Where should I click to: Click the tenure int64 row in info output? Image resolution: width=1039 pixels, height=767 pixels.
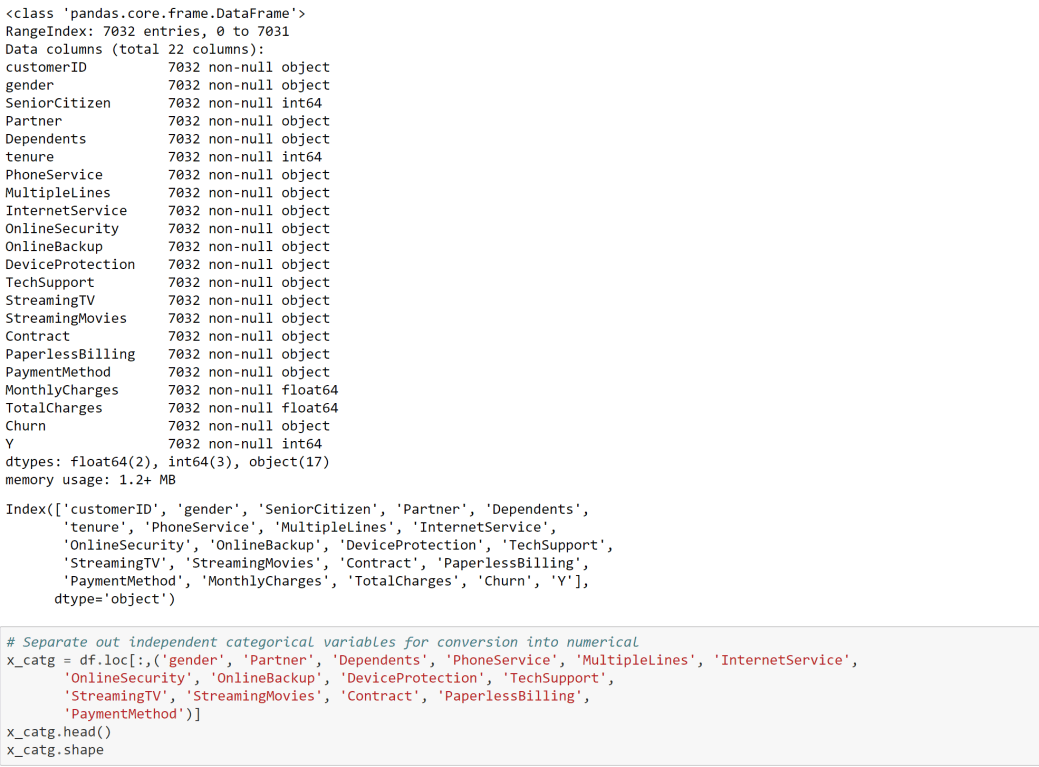pyautogui.click(x=164, y=156)
